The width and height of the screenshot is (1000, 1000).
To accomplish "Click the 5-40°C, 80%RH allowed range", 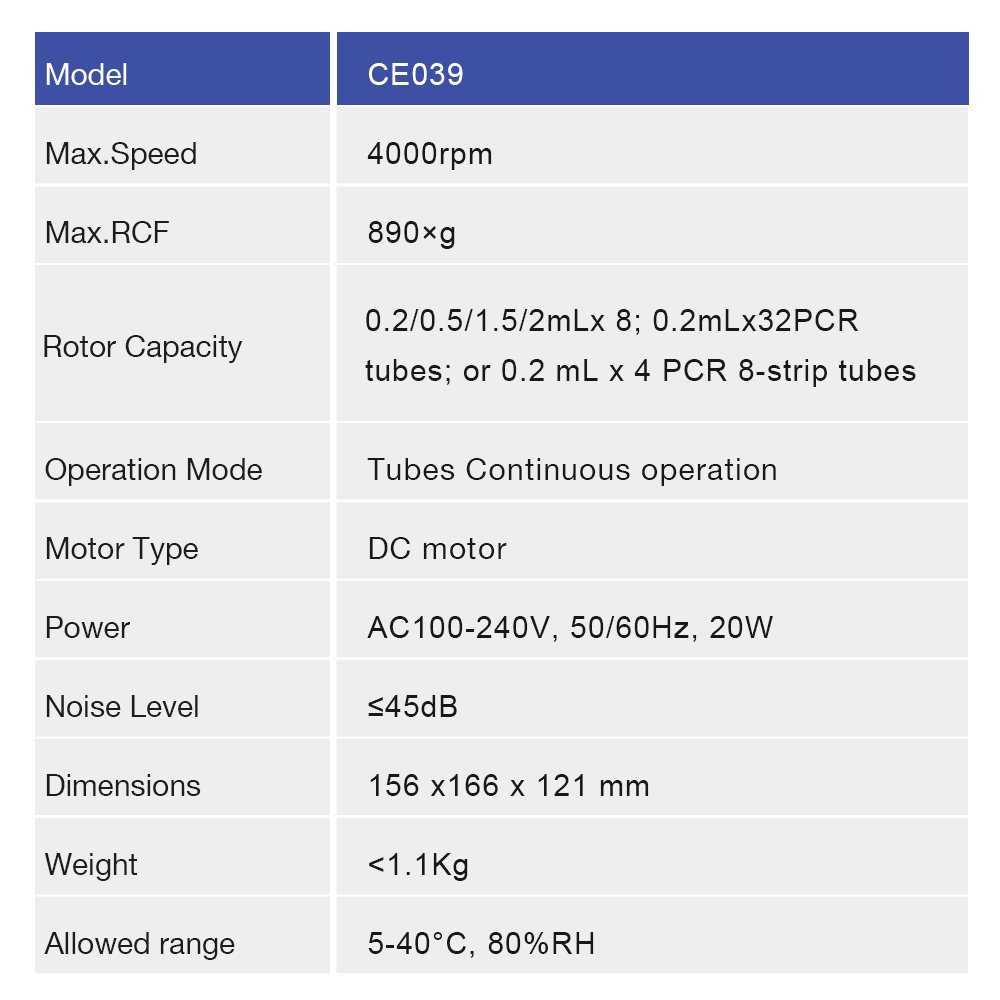I will pyautogui.click(x=481, y=944).
